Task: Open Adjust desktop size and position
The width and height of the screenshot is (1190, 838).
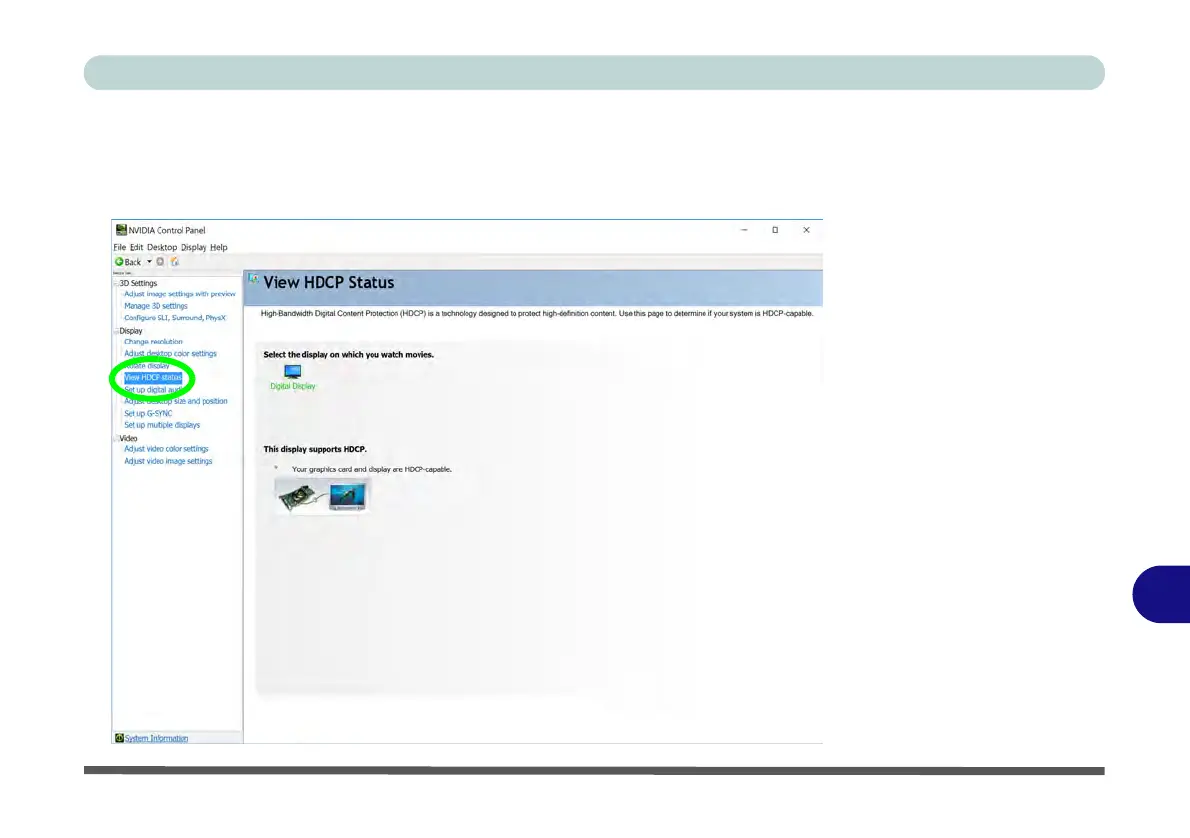Action: pos(175,402)
